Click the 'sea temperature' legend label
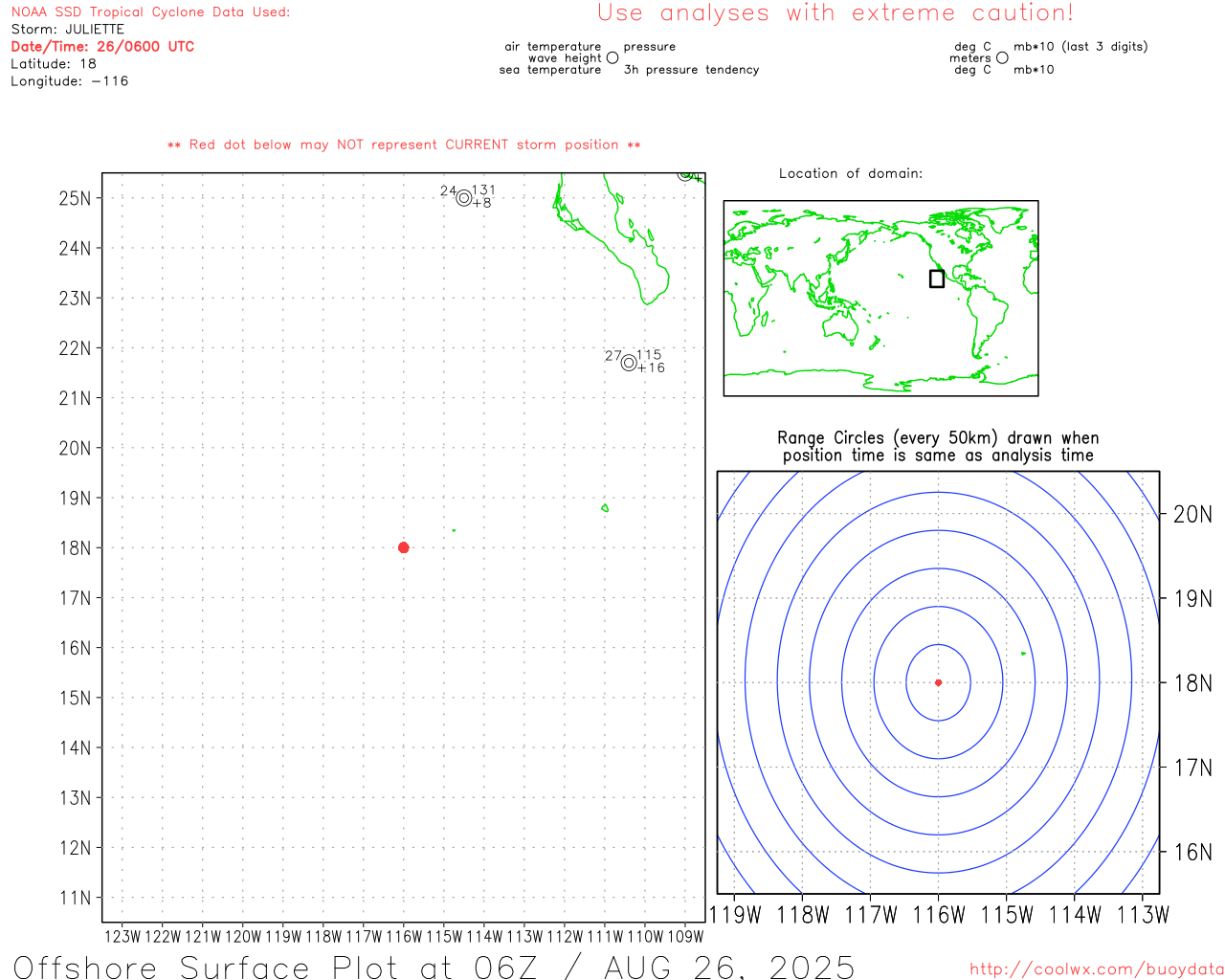Image resolution: width=1225 pixels, height=980 pixels. click(x=550, y=70)
